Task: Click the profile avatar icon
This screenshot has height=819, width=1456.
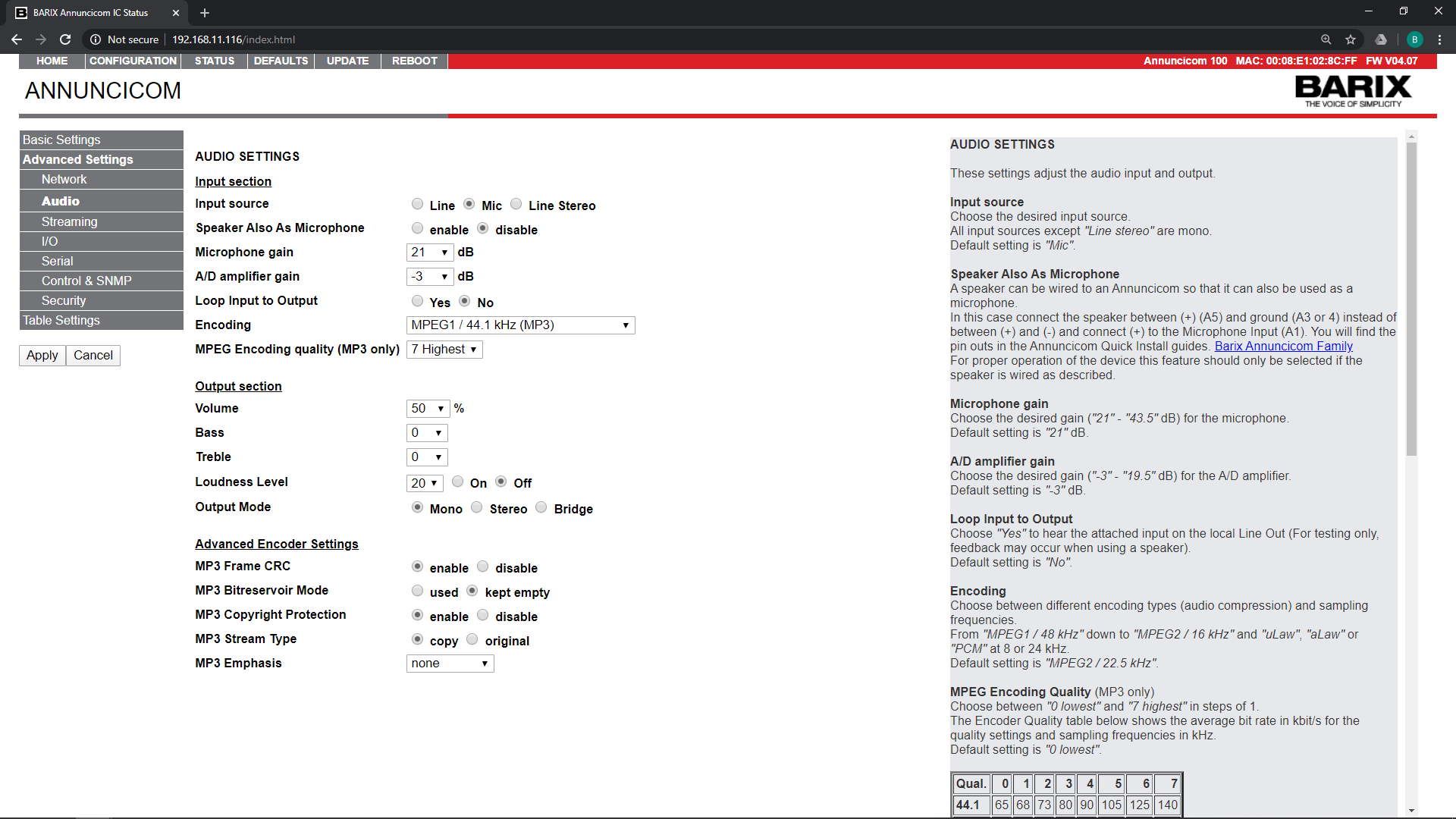Action: (1414, 39)
